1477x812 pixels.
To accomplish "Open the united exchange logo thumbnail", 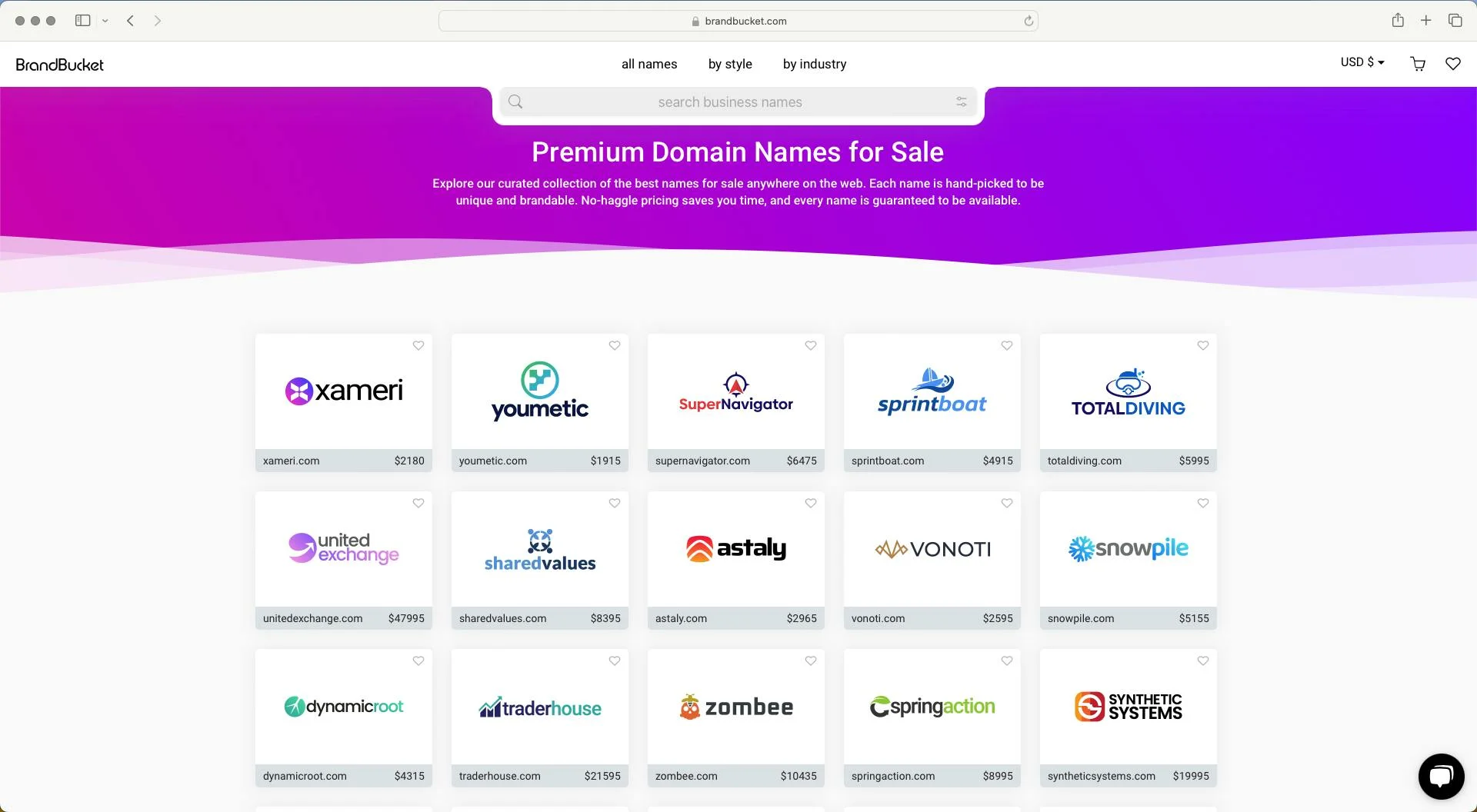I will click(x=344, y=549).
